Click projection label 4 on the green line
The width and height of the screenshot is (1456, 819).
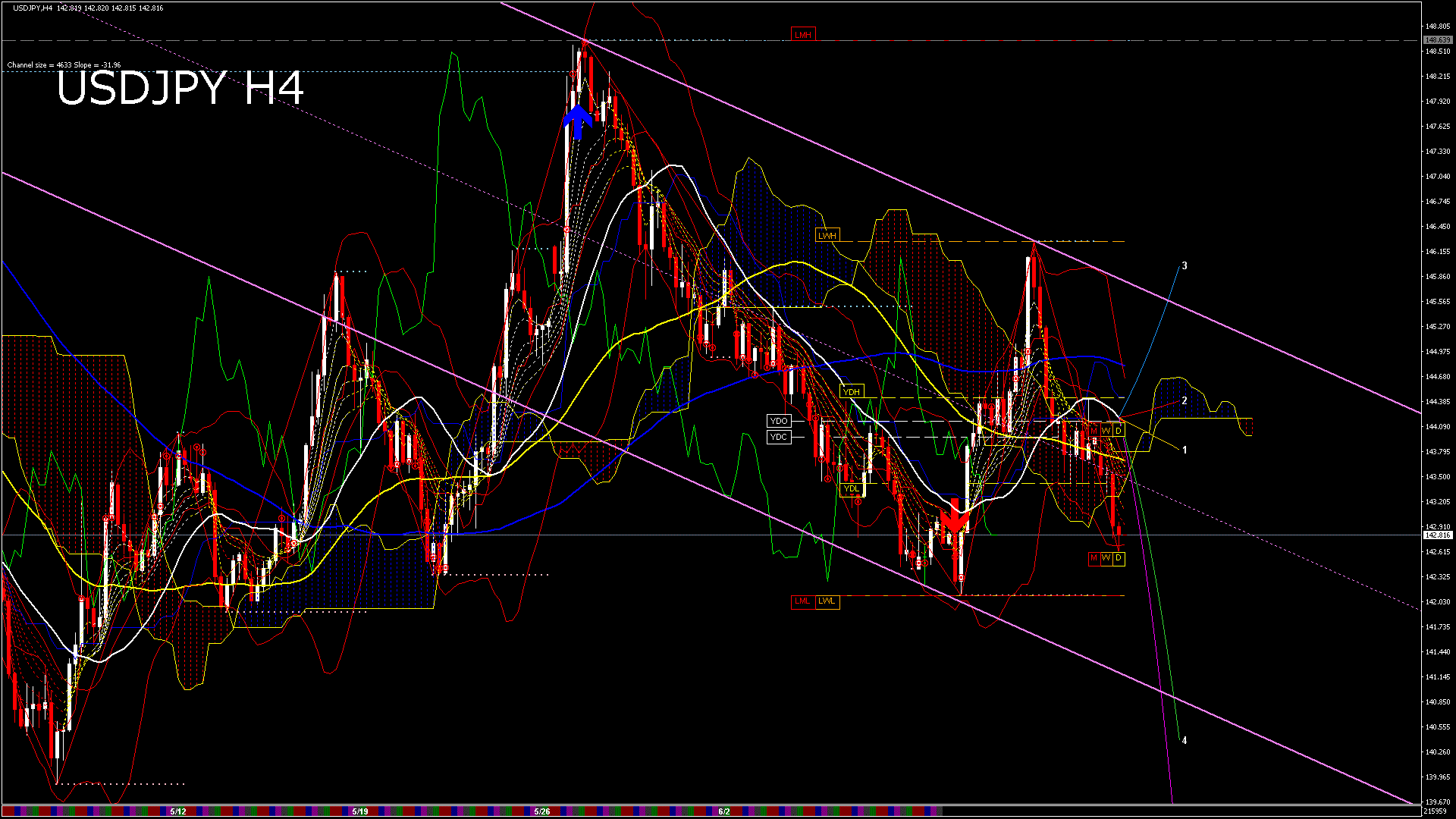(x=1185, y=741)
